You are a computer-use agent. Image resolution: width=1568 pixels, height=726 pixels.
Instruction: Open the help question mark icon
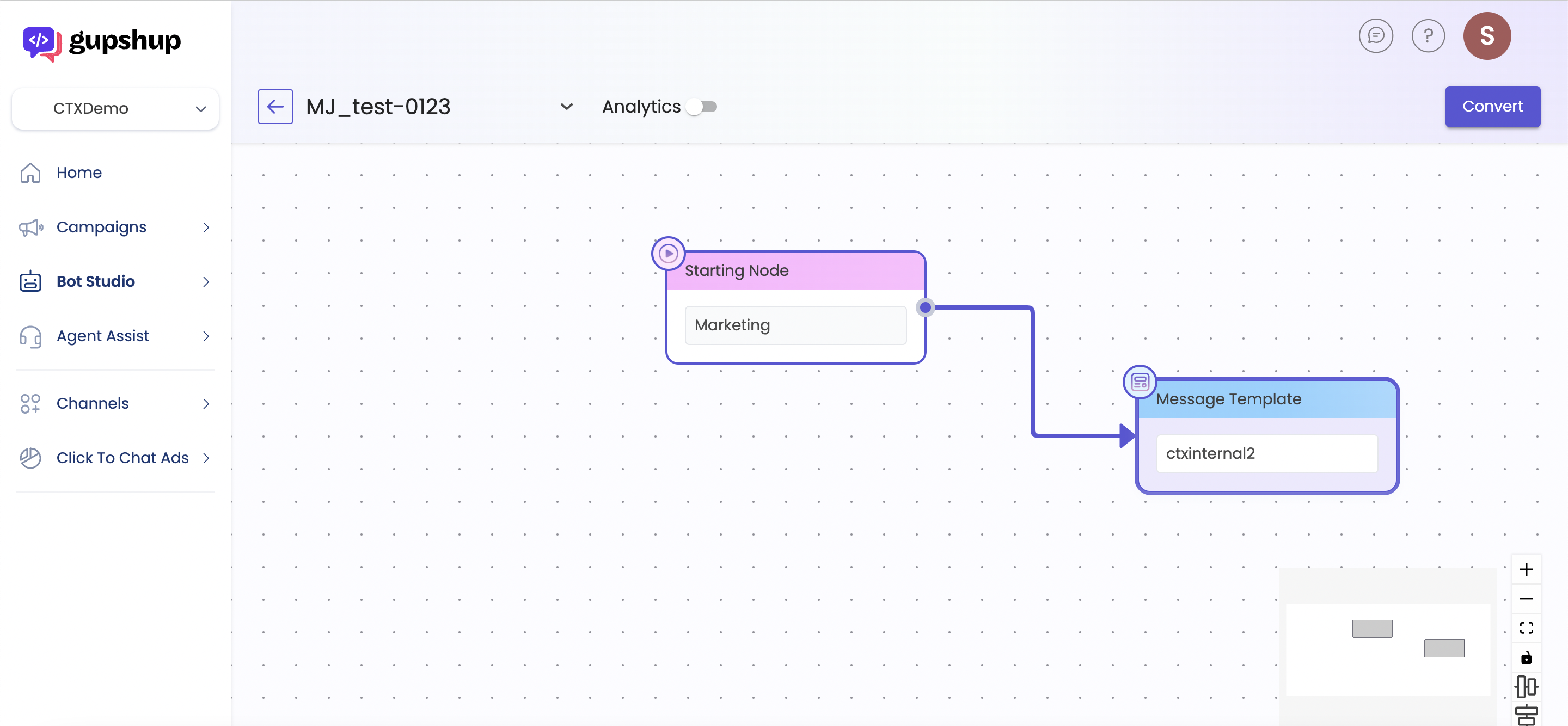click(x=1428, y=36)
